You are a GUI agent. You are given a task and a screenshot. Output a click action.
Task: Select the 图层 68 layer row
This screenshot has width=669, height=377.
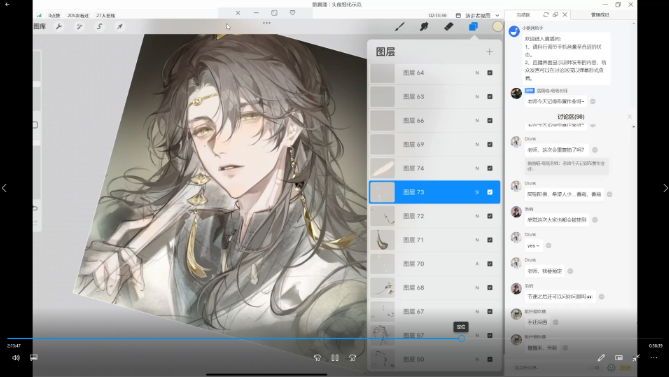(434, 288)
